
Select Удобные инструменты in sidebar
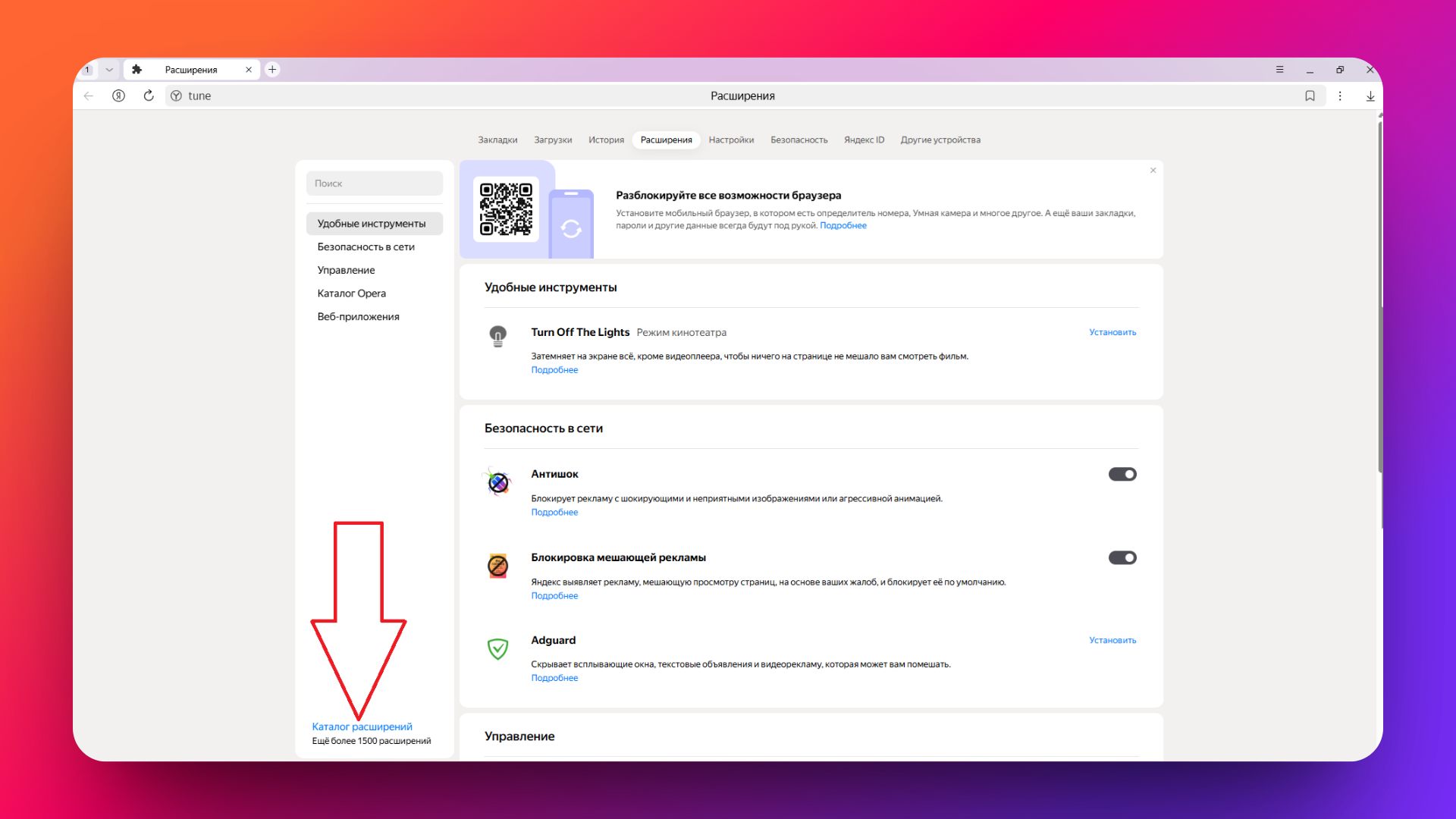click(x=375, y=224)
